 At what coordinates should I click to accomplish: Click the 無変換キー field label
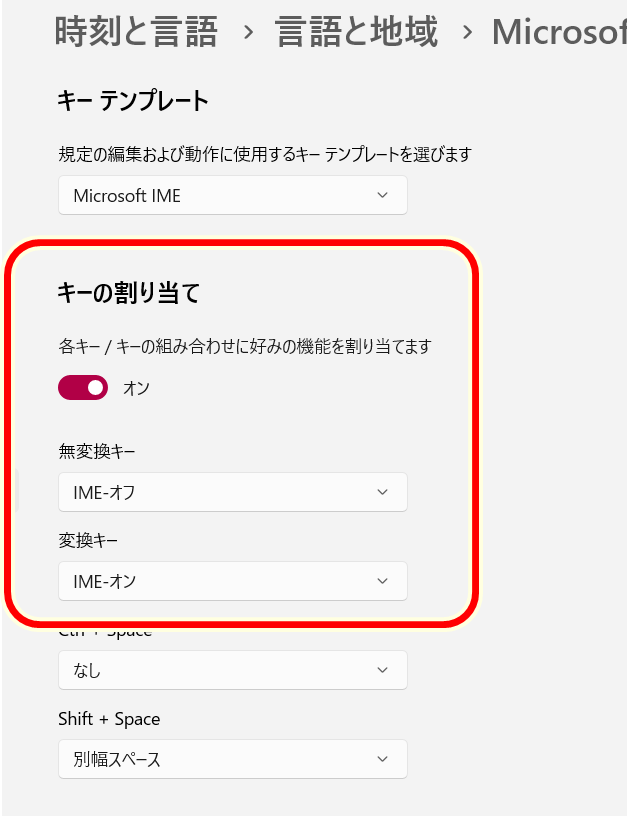coord(97,452)
